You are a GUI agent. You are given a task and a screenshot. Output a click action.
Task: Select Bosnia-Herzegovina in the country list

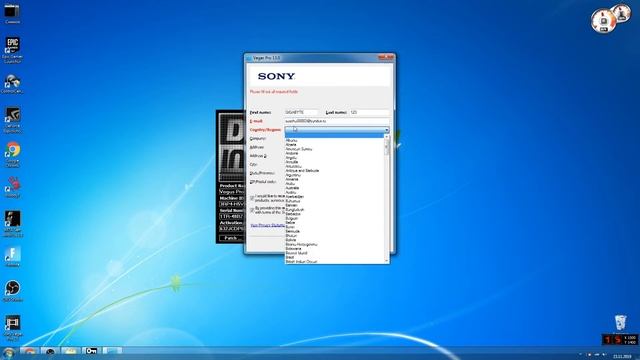tap(302, 244)
